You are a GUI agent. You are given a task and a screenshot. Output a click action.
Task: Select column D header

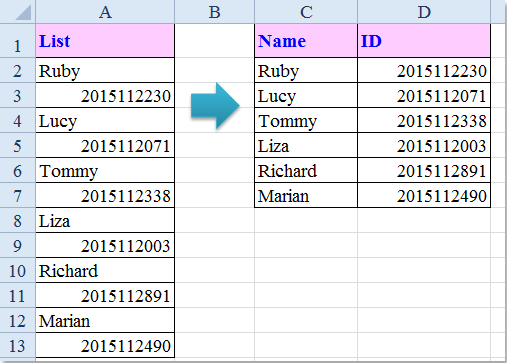[x=424, y=12]
